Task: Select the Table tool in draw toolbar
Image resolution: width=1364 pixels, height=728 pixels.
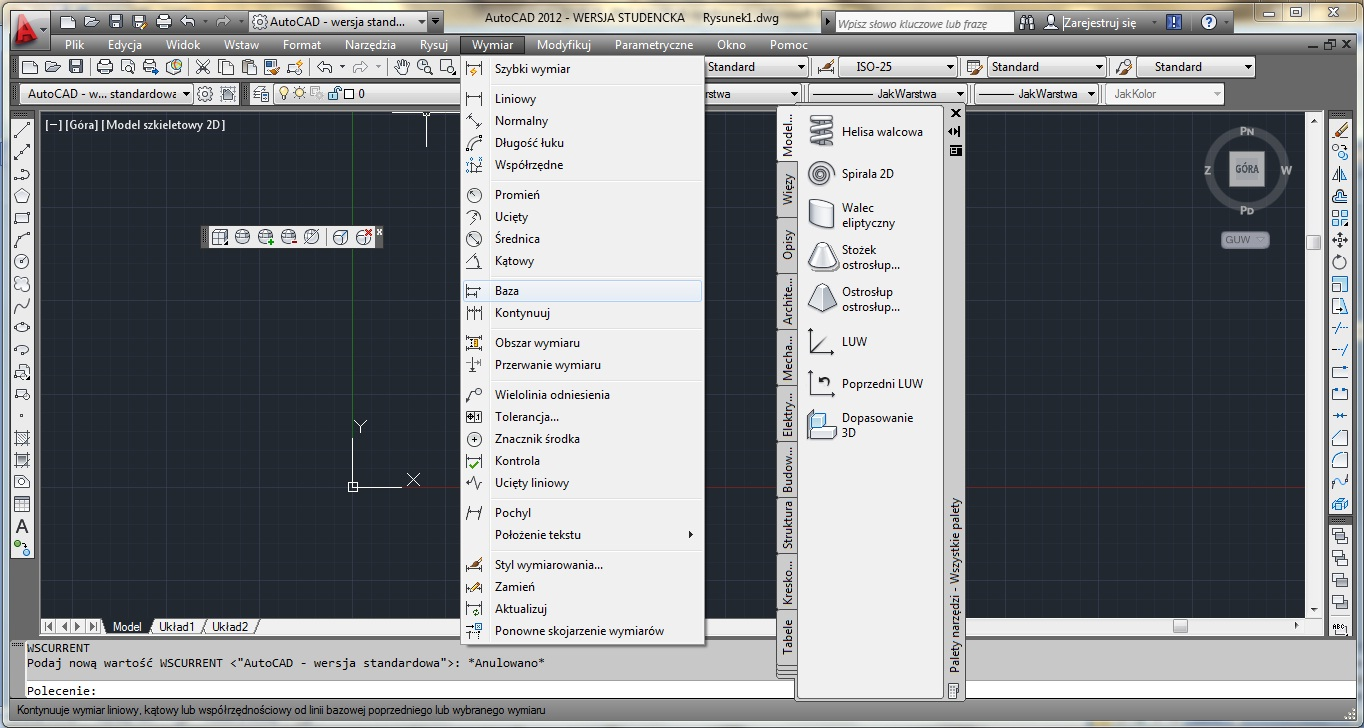Action: 22,504
